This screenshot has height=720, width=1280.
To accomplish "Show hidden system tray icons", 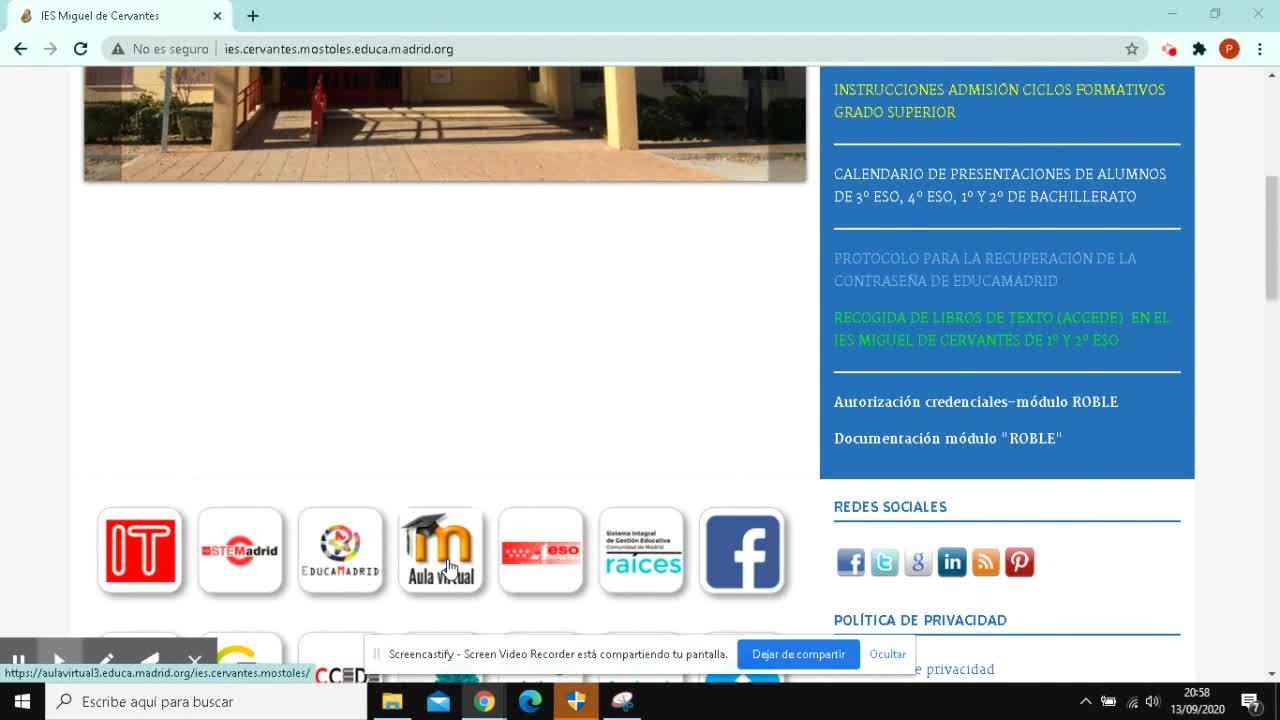I will pos(1085,701).
